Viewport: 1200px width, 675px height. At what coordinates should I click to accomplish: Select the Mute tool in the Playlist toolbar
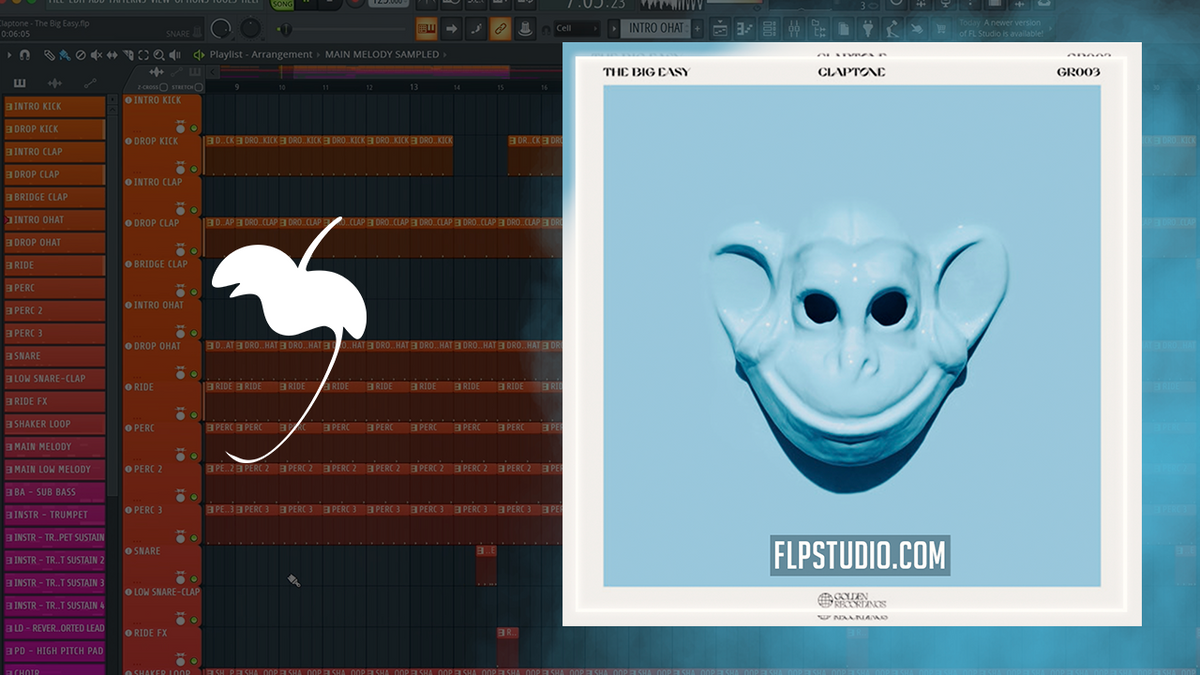click(96, 54)
